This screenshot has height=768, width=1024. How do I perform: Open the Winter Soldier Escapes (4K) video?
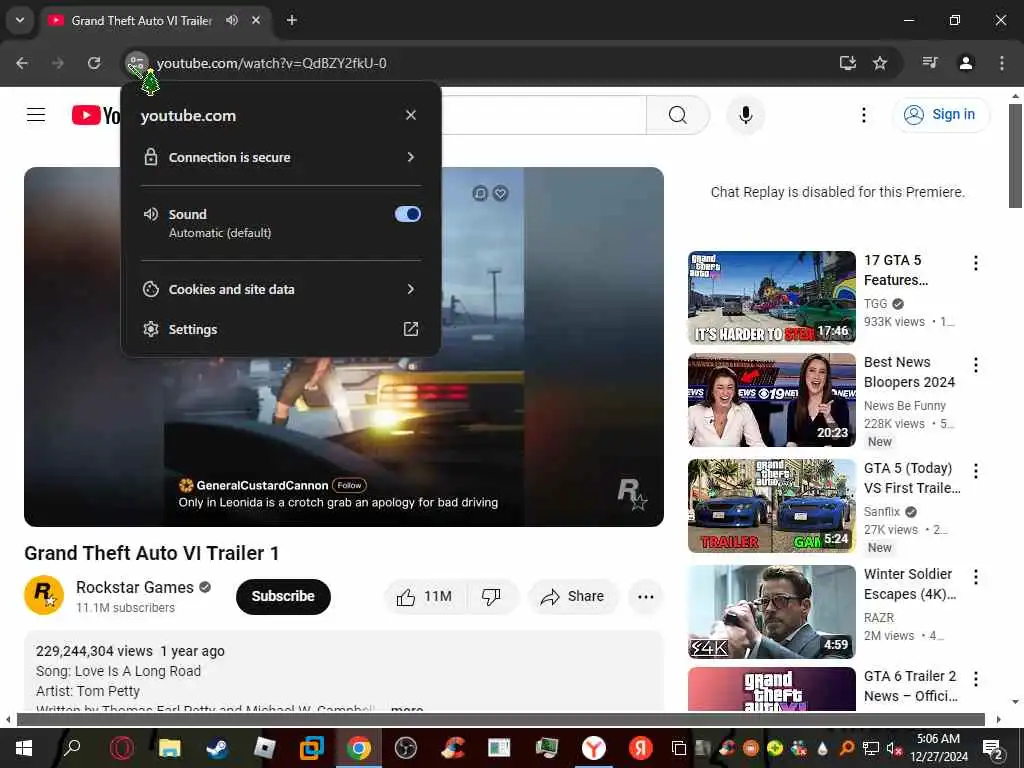pos(771,612)
